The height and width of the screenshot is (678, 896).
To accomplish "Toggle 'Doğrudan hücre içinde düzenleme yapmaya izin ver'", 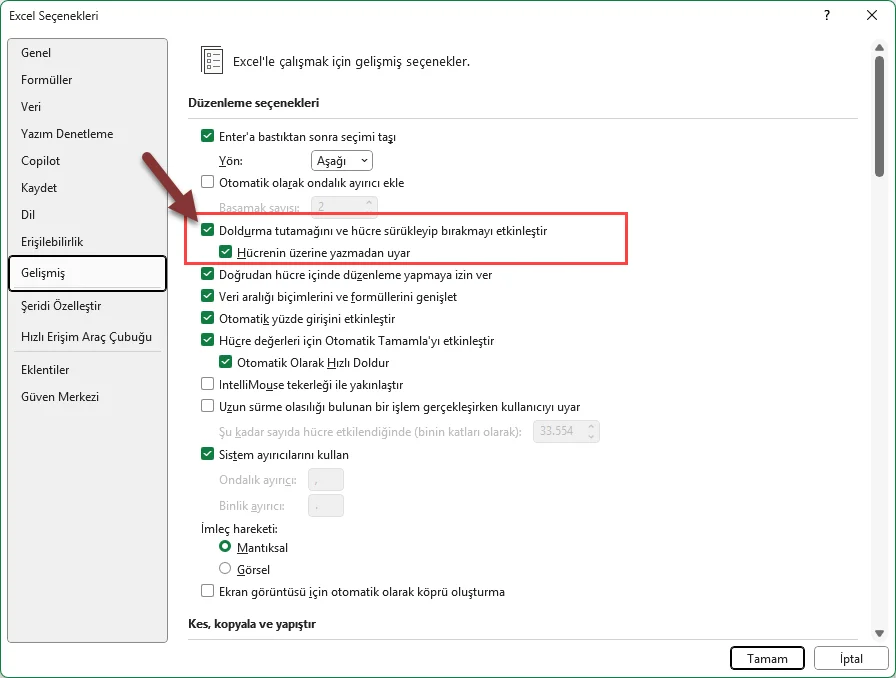I will tap(207, 274).
